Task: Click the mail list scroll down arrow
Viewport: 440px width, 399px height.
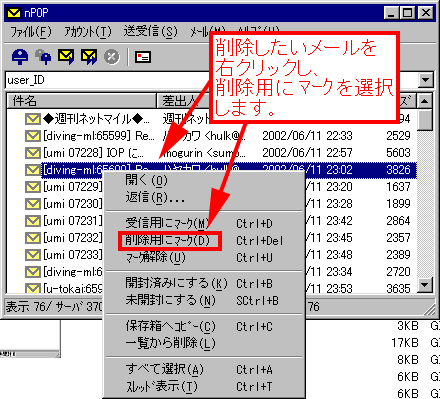Action: tap(425, 285)
